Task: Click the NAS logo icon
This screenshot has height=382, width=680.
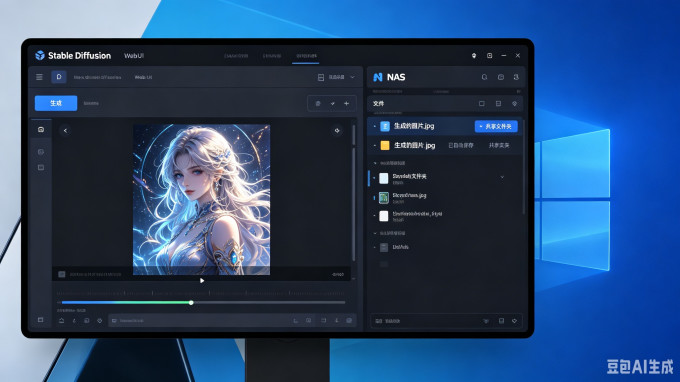Action: [378, 77]
